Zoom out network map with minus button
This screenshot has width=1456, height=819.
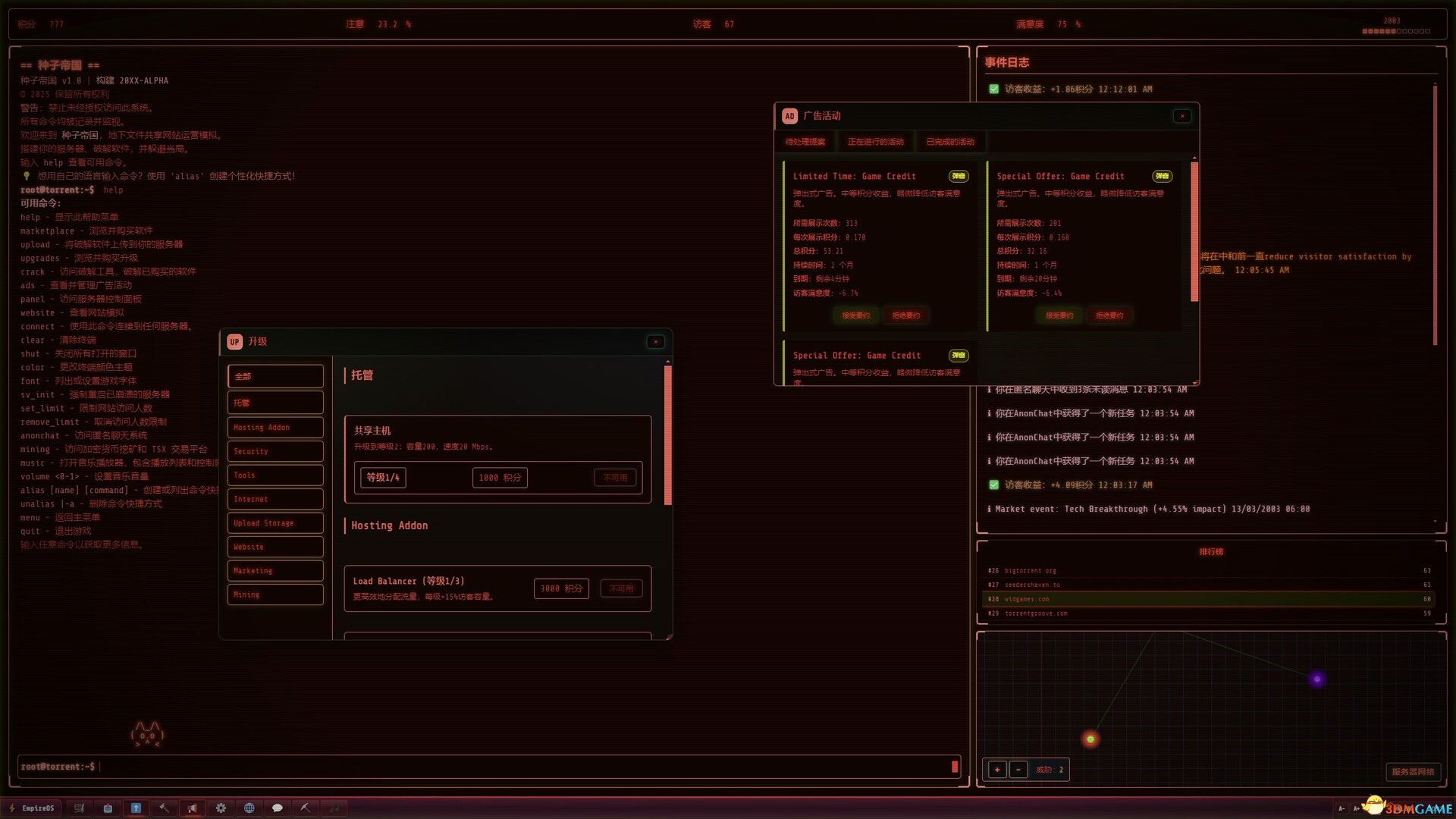click(1018, 770)
